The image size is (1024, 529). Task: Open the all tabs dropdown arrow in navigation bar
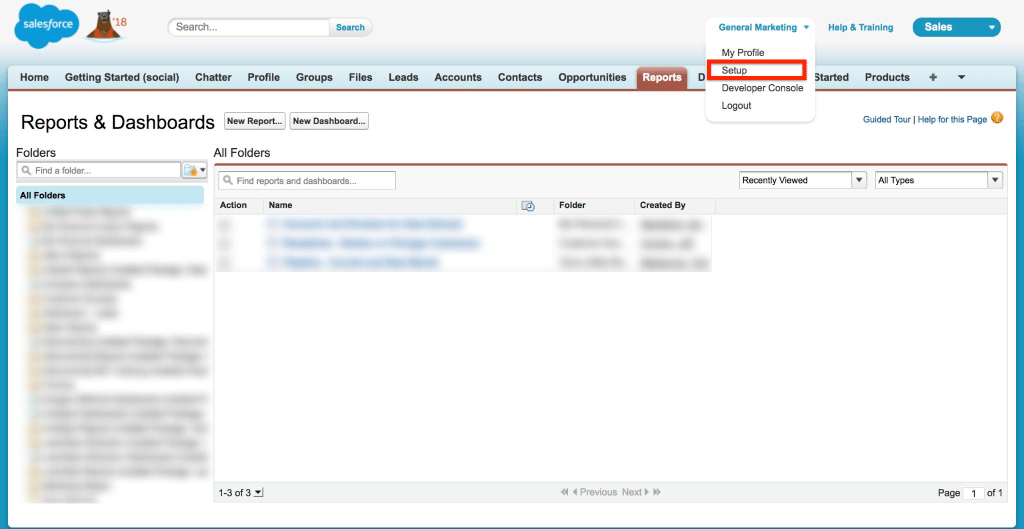pyautogui.click(x=961, y=77)
